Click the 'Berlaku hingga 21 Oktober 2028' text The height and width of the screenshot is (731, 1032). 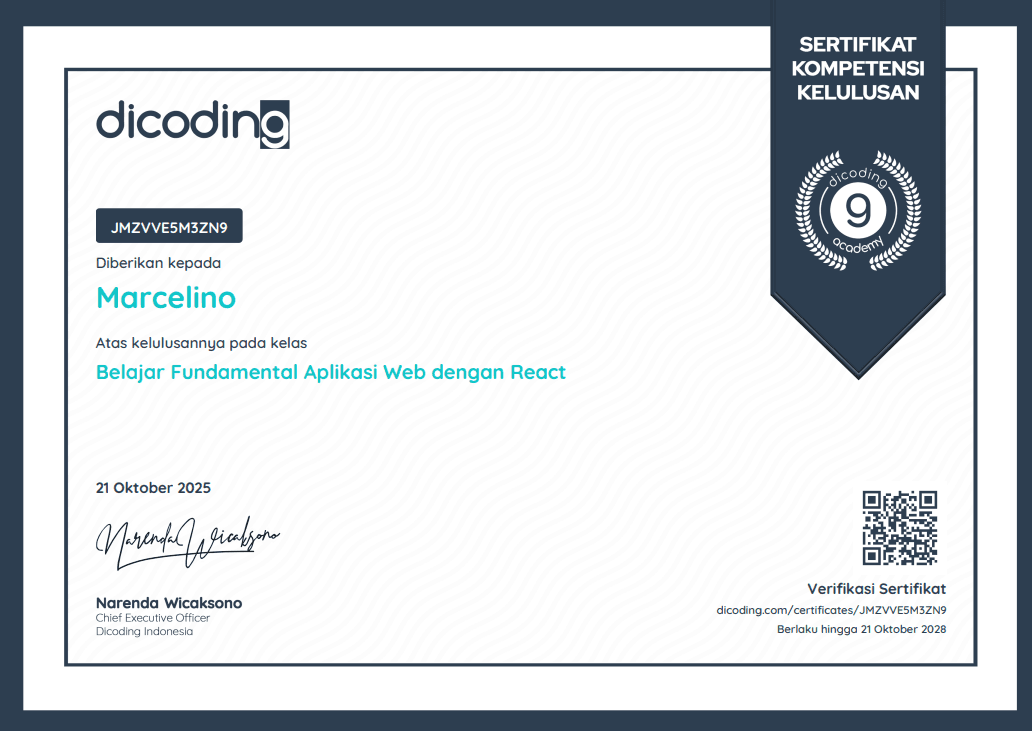(x=861, y=629)
